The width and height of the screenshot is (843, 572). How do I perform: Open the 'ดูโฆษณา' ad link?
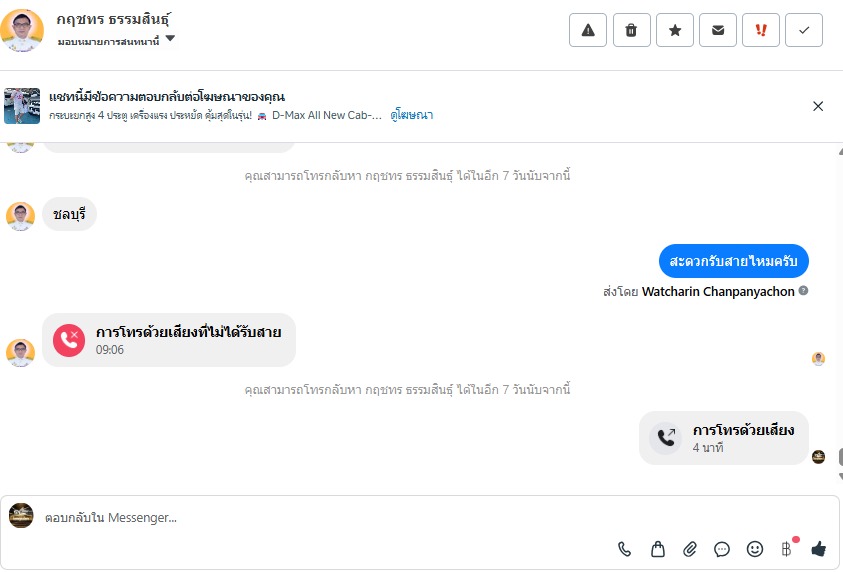pyautogui.click(x=412, y=115)
